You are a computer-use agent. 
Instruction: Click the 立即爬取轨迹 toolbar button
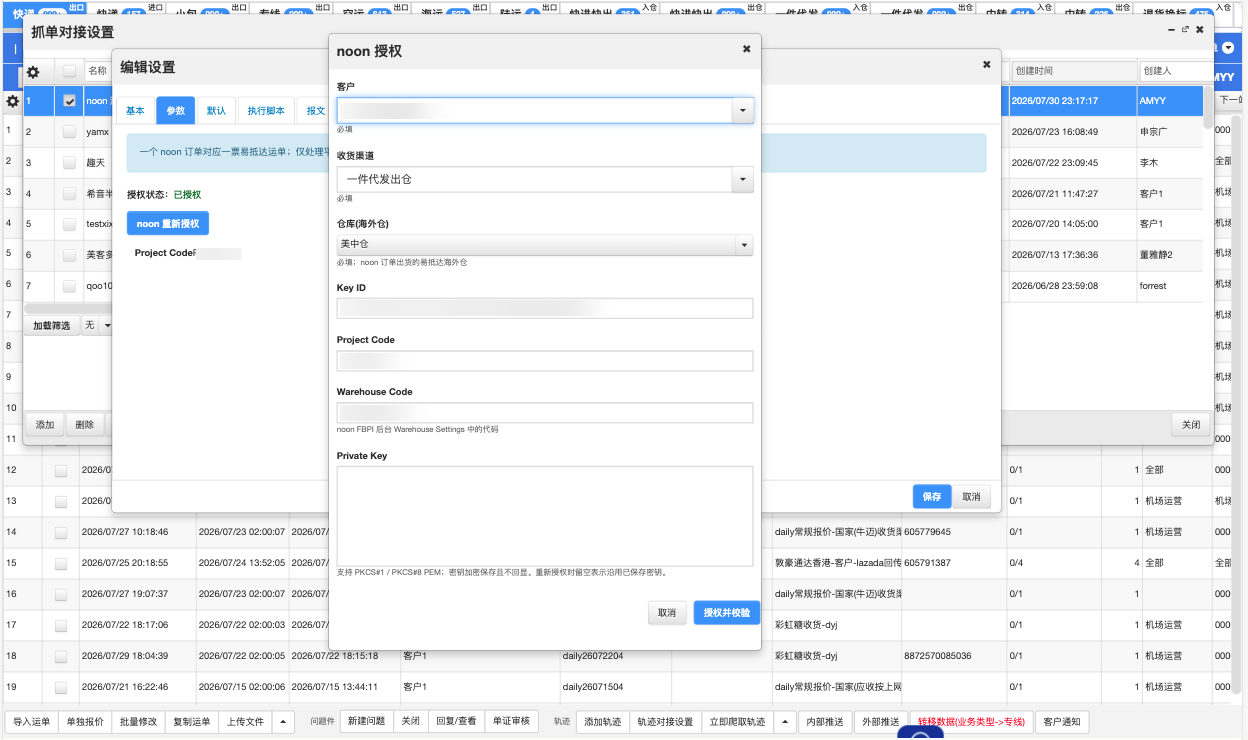coord(737,722)
